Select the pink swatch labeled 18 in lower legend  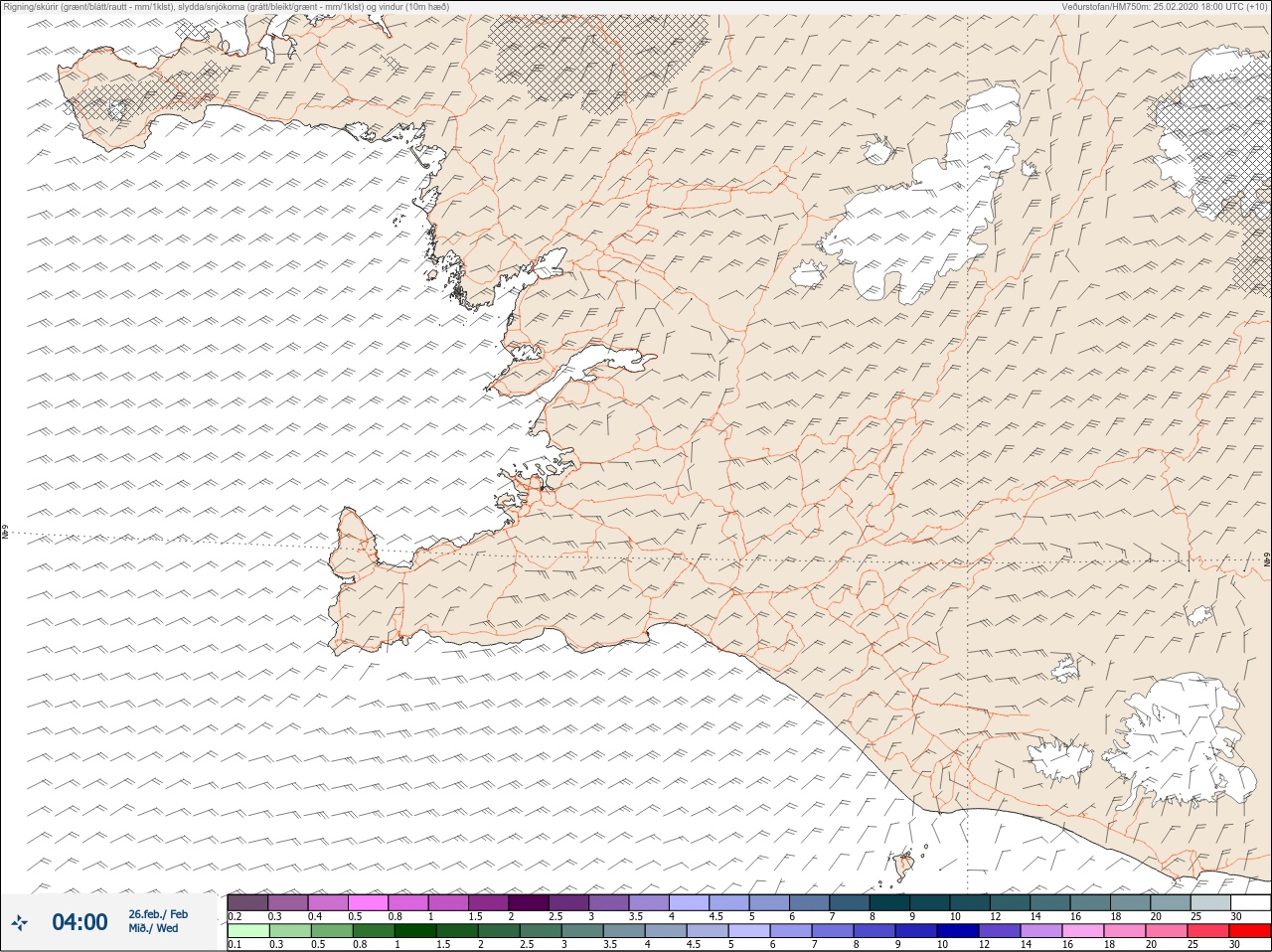[x=1123, y=931]
